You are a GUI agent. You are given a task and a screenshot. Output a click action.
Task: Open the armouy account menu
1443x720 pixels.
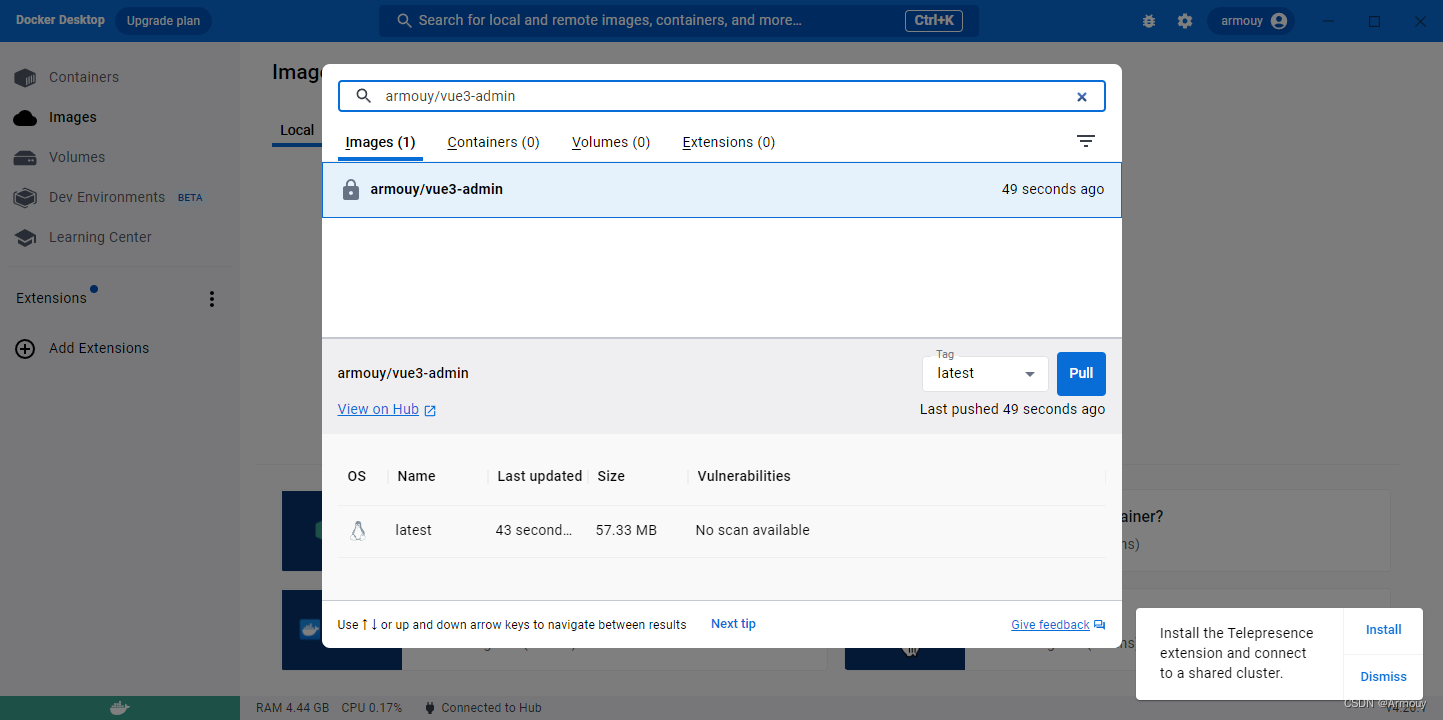point(1250,21)
